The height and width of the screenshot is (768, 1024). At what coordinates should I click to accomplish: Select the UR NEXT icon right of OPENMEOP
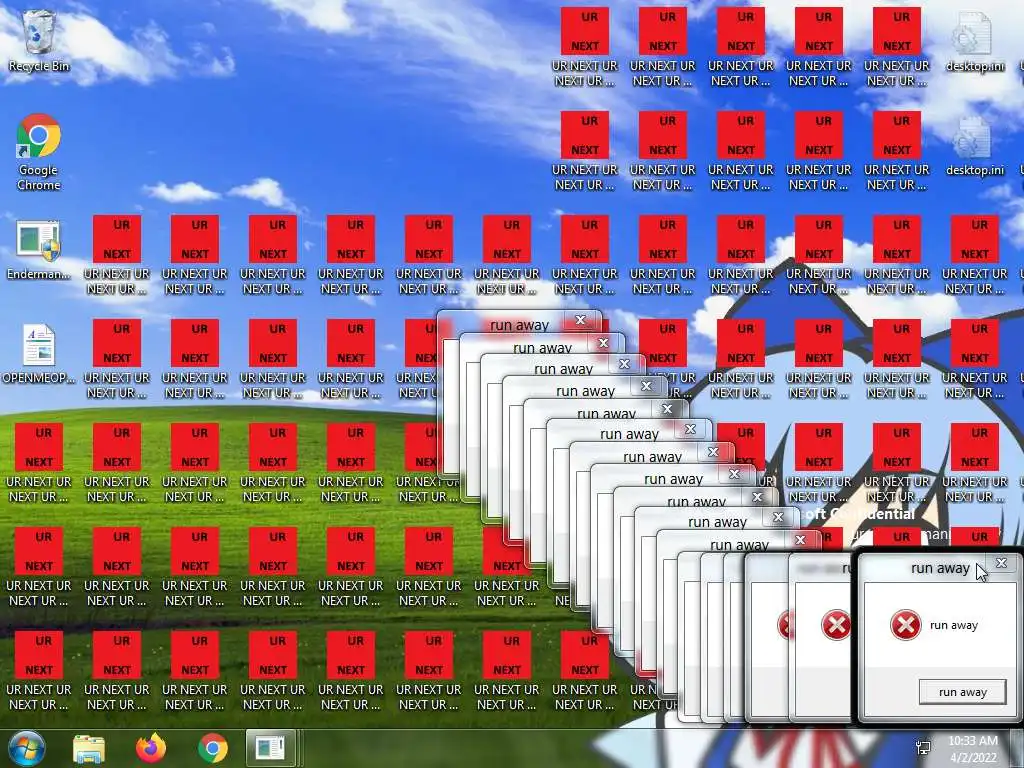[x=117, y=360]
